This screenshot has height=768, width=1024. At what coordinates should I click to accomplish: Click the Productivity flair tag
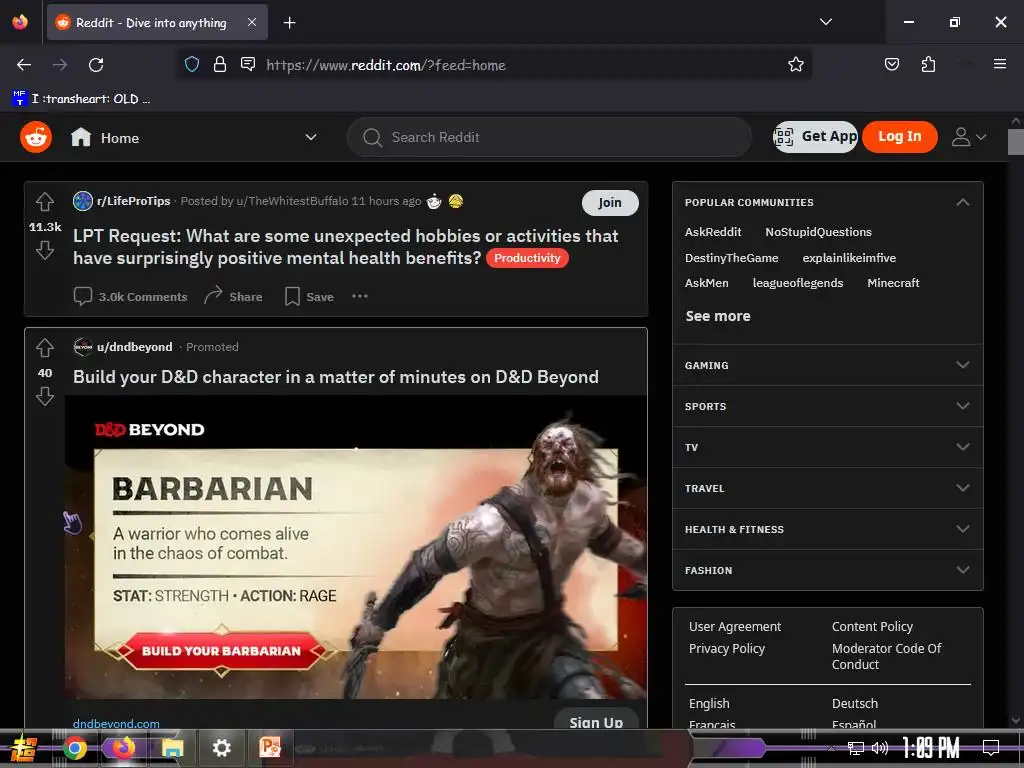pyautogui.click(x=527, y=258)
